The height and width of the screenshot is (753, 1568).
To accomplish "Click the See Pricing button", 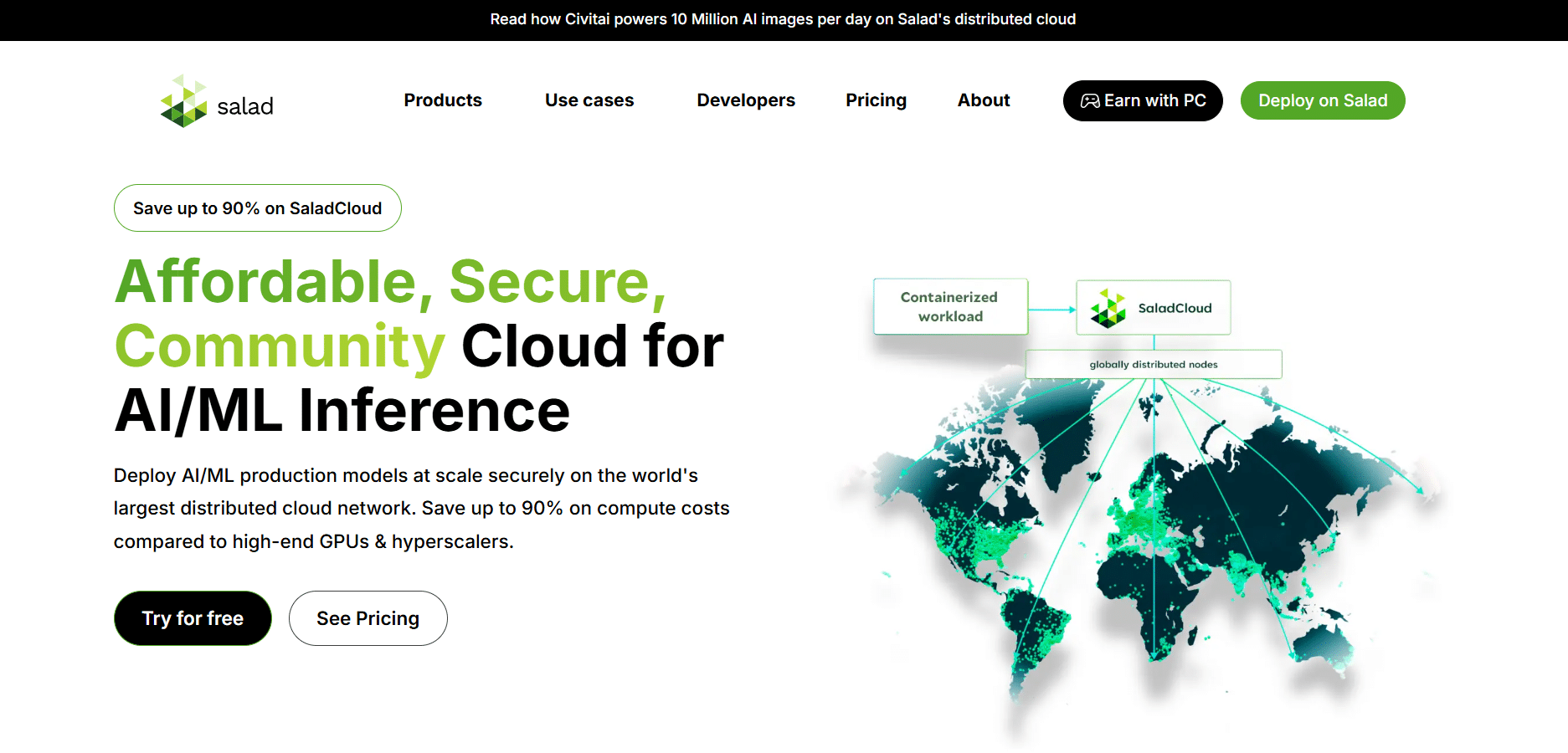I will 368,618.
